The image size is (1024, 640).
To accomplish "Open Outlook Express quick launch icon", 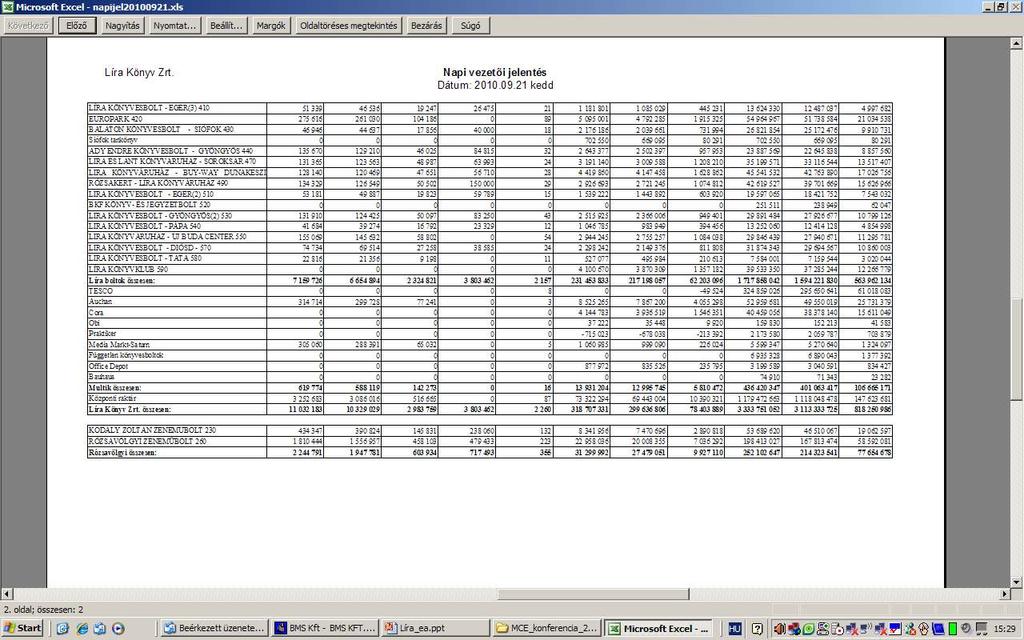I will point(100,628).
